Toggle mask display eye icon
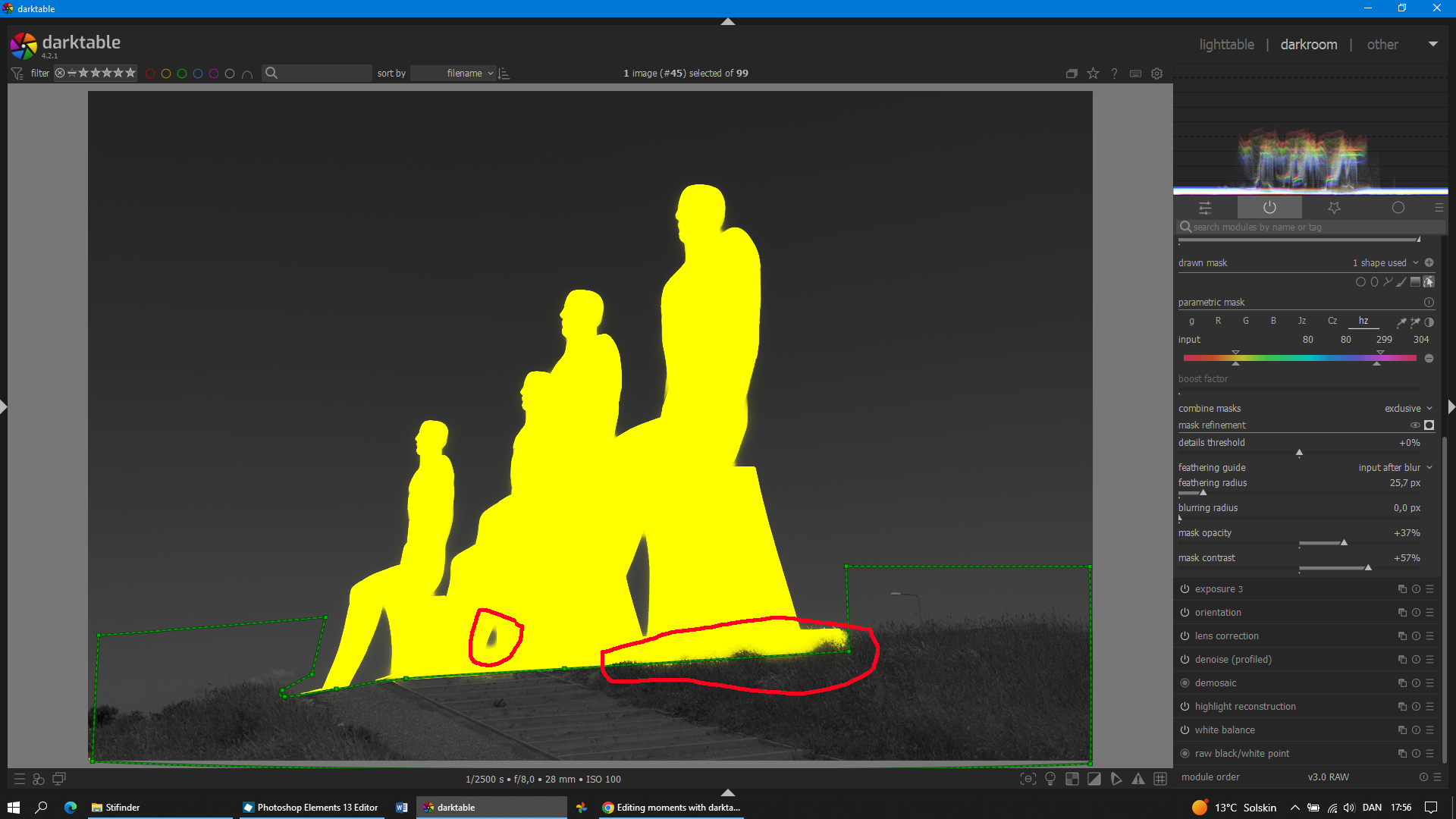Screen dimensions: 1456x819 1415,425
